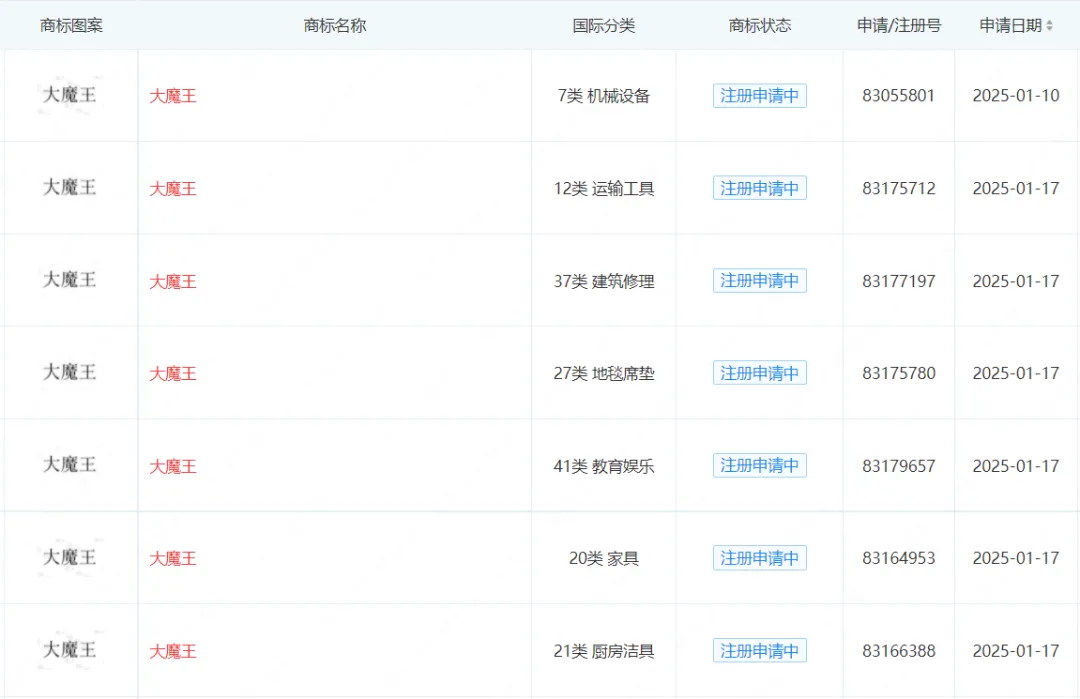Click trademark image in row 83164953
This screenshot has height=699, width=1080.
coord(70,556)
